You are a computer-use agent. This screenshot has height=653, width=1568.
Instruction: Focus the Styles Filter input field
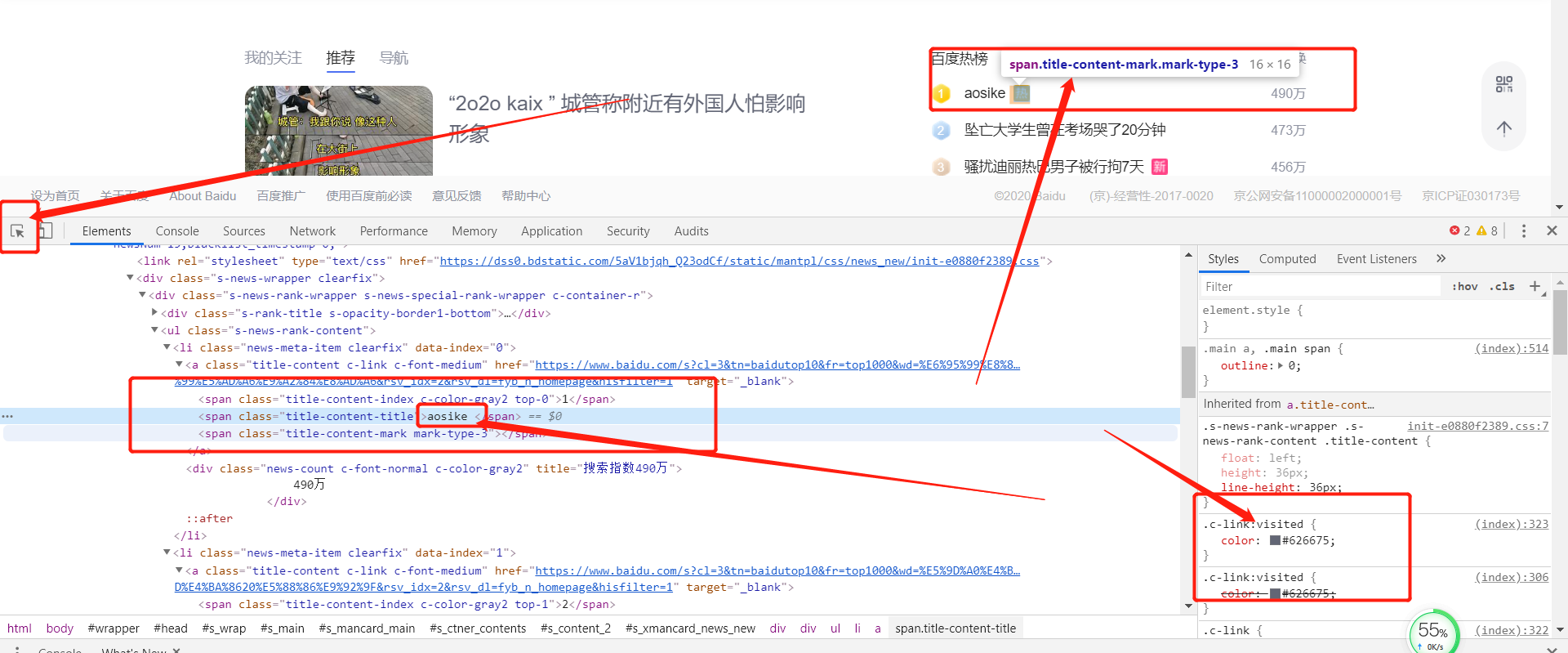(x=1319, y=287)
